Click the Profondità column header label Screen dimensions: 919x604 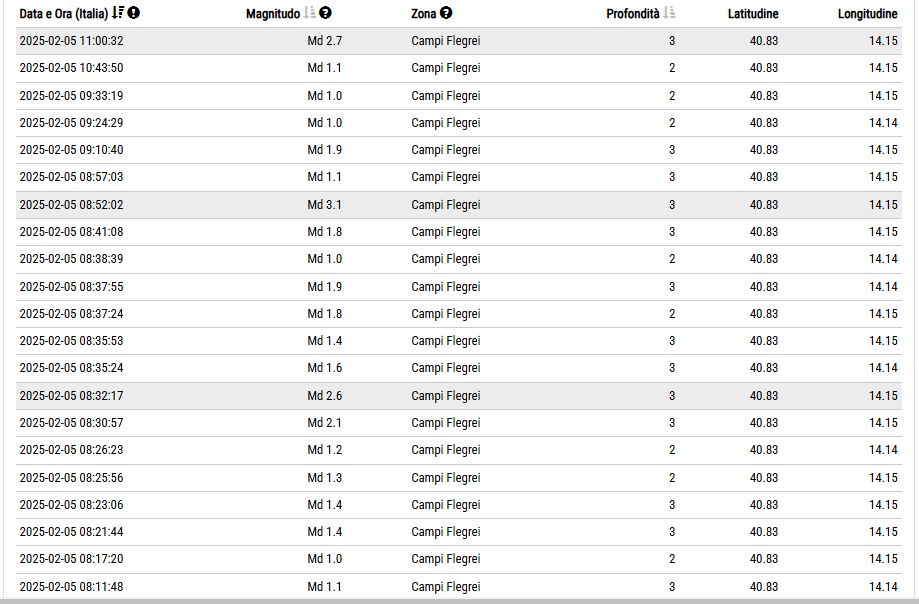click(632, 13)
